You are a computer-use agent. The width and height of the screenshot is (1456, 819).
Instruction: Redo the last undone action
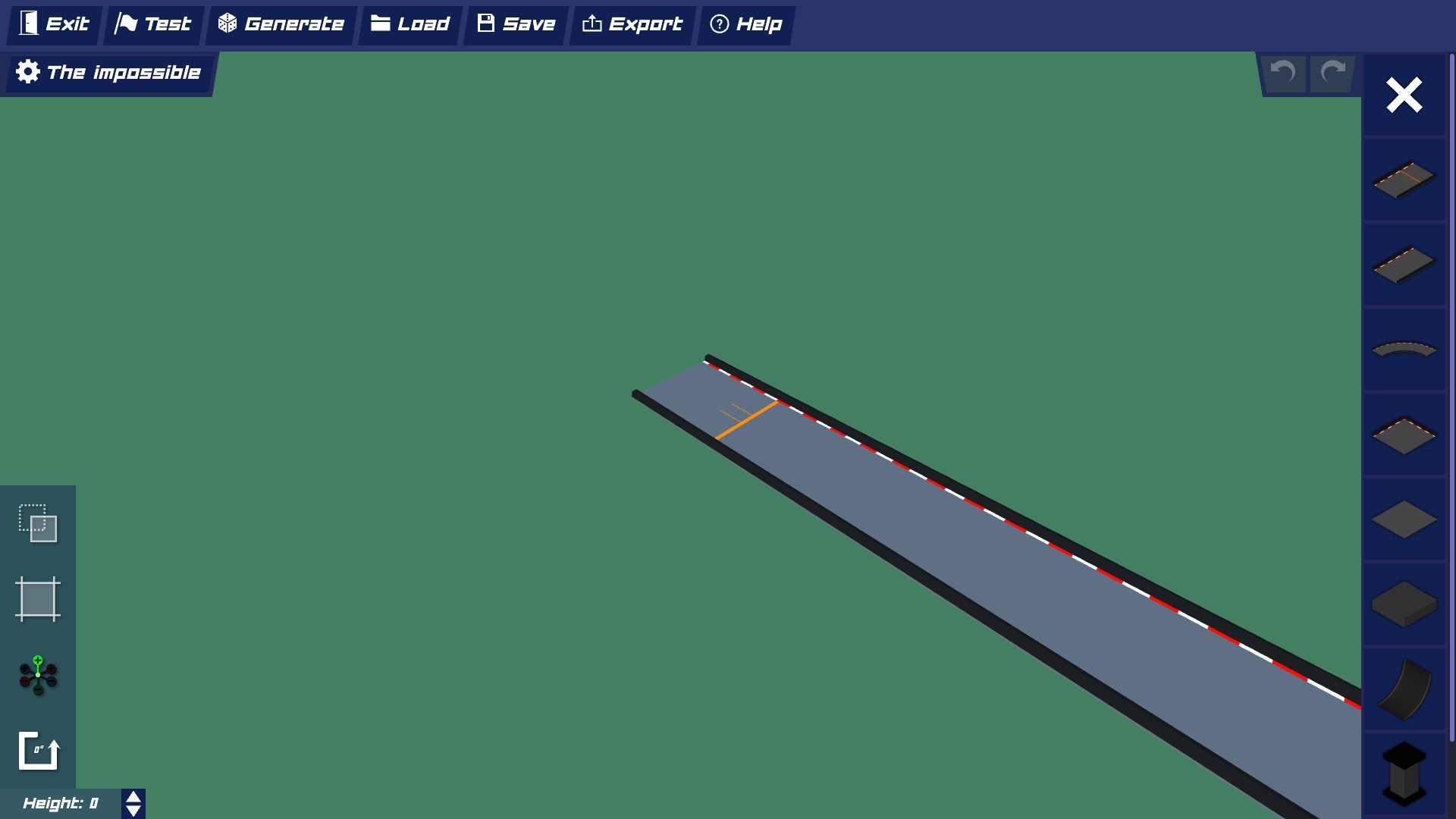(1332, 73)
